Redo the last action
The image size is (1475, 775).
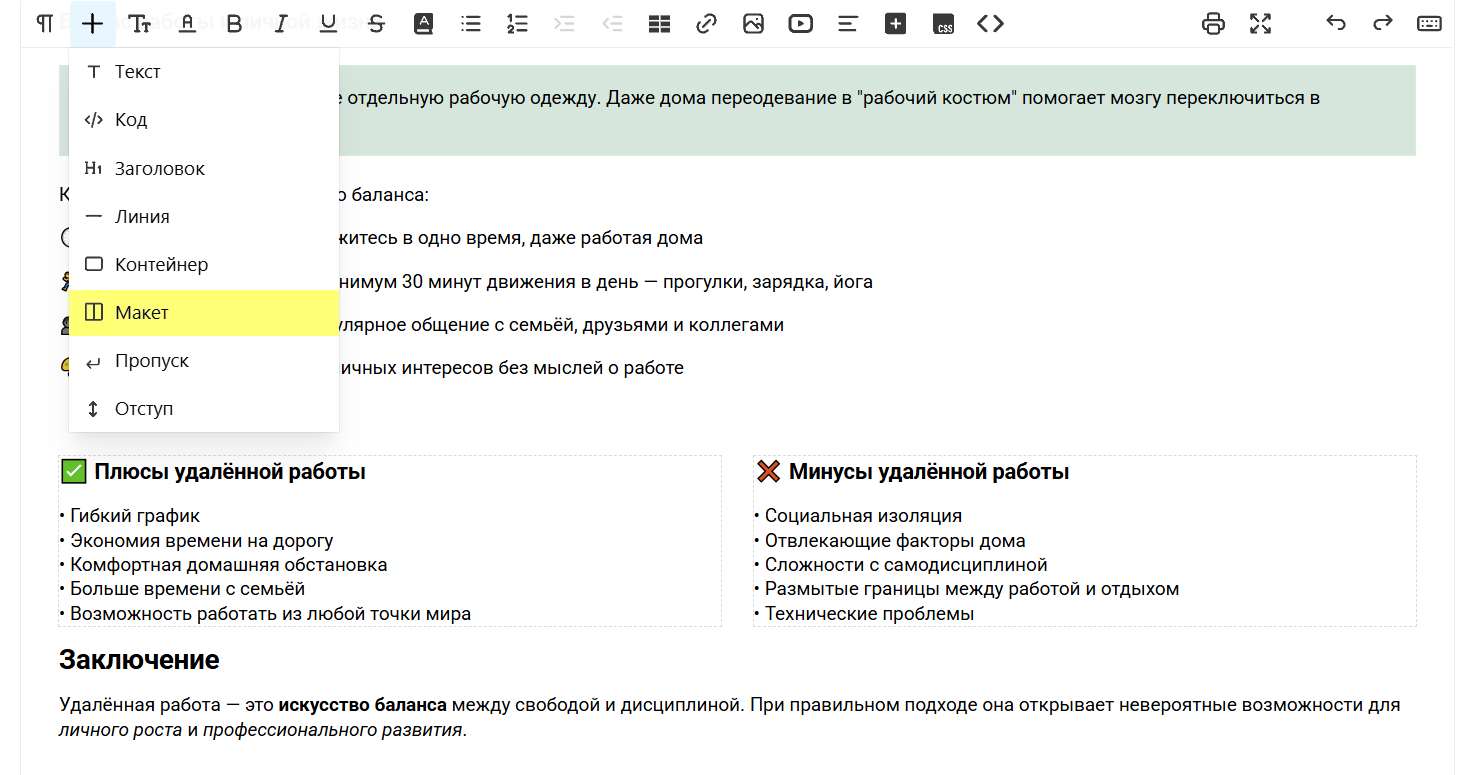point(1383,24)
